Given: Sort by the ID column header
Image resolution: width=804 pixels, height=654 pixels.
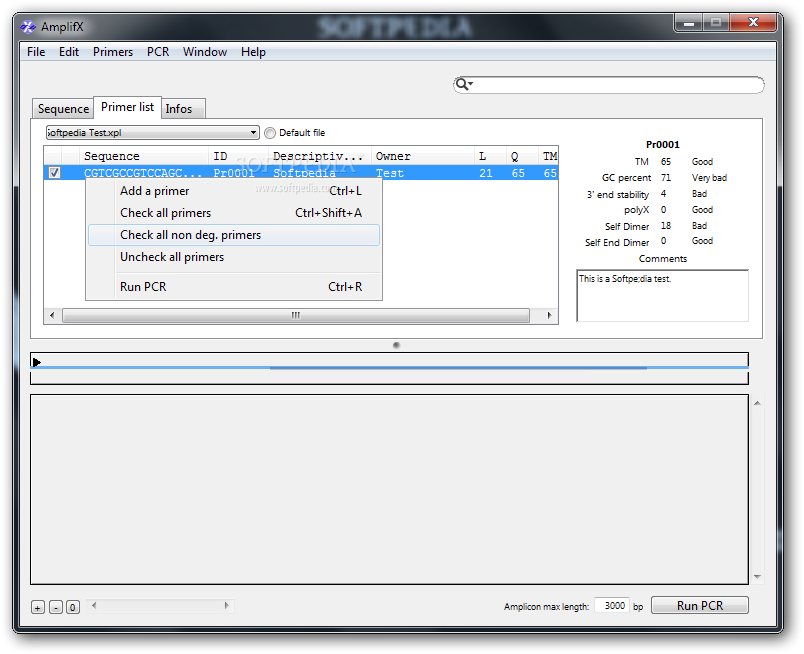Looking at the screenshot, I should (238, 156).
